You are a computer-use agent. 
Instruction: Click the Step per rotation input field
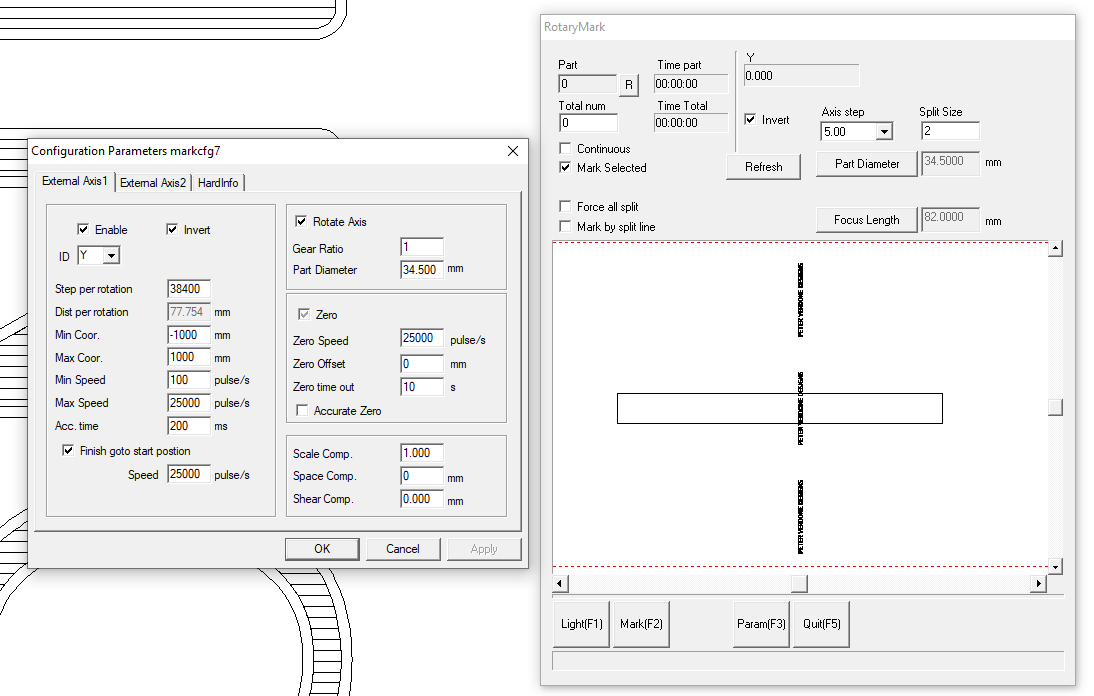(189, 289)
